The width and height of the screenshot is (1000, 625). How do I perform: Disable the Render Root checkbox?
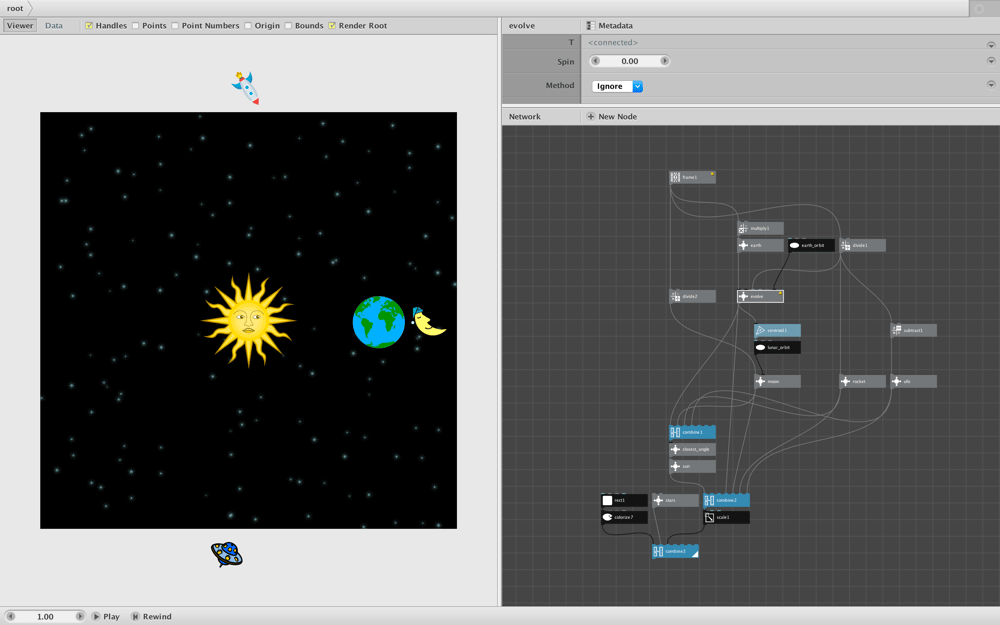[x=332, y=26]
